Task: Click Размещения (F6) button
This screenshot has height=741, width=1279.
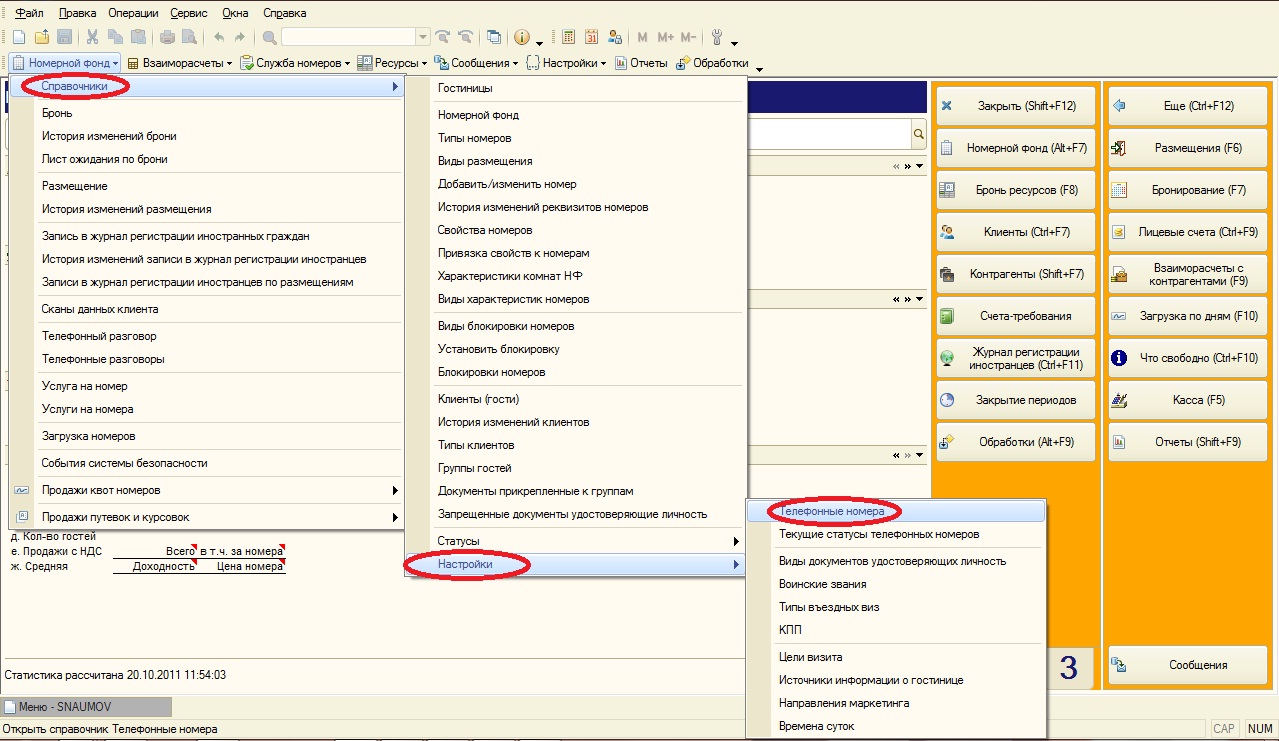Action: (1188, 148)
